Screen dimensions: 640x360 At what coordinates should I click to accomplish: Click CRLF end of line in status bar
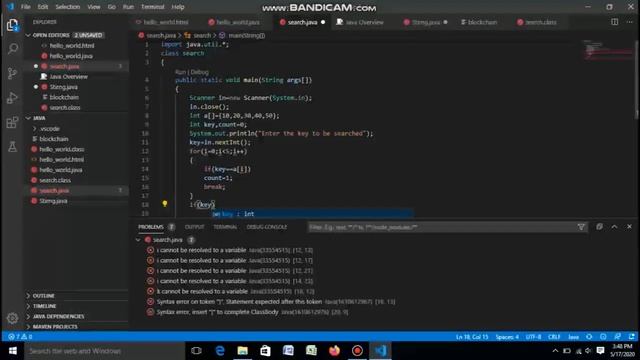[554, 337]
